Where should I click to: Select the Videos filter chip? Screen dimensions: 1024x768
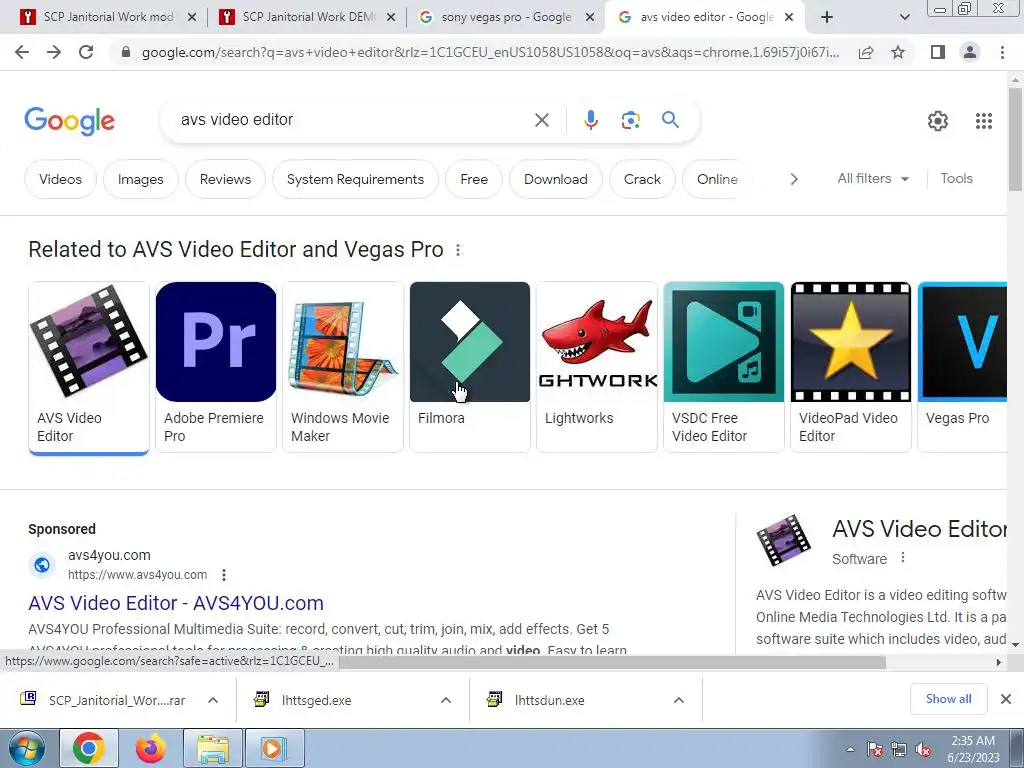click(60, 179)
